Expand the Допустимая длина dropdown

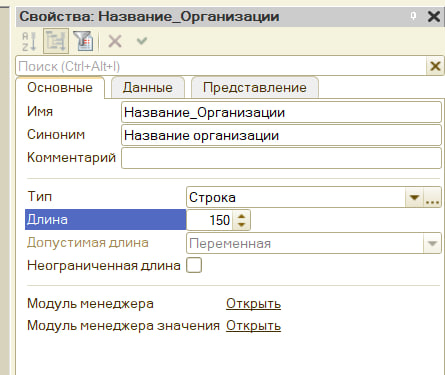(x=432, y=244)
